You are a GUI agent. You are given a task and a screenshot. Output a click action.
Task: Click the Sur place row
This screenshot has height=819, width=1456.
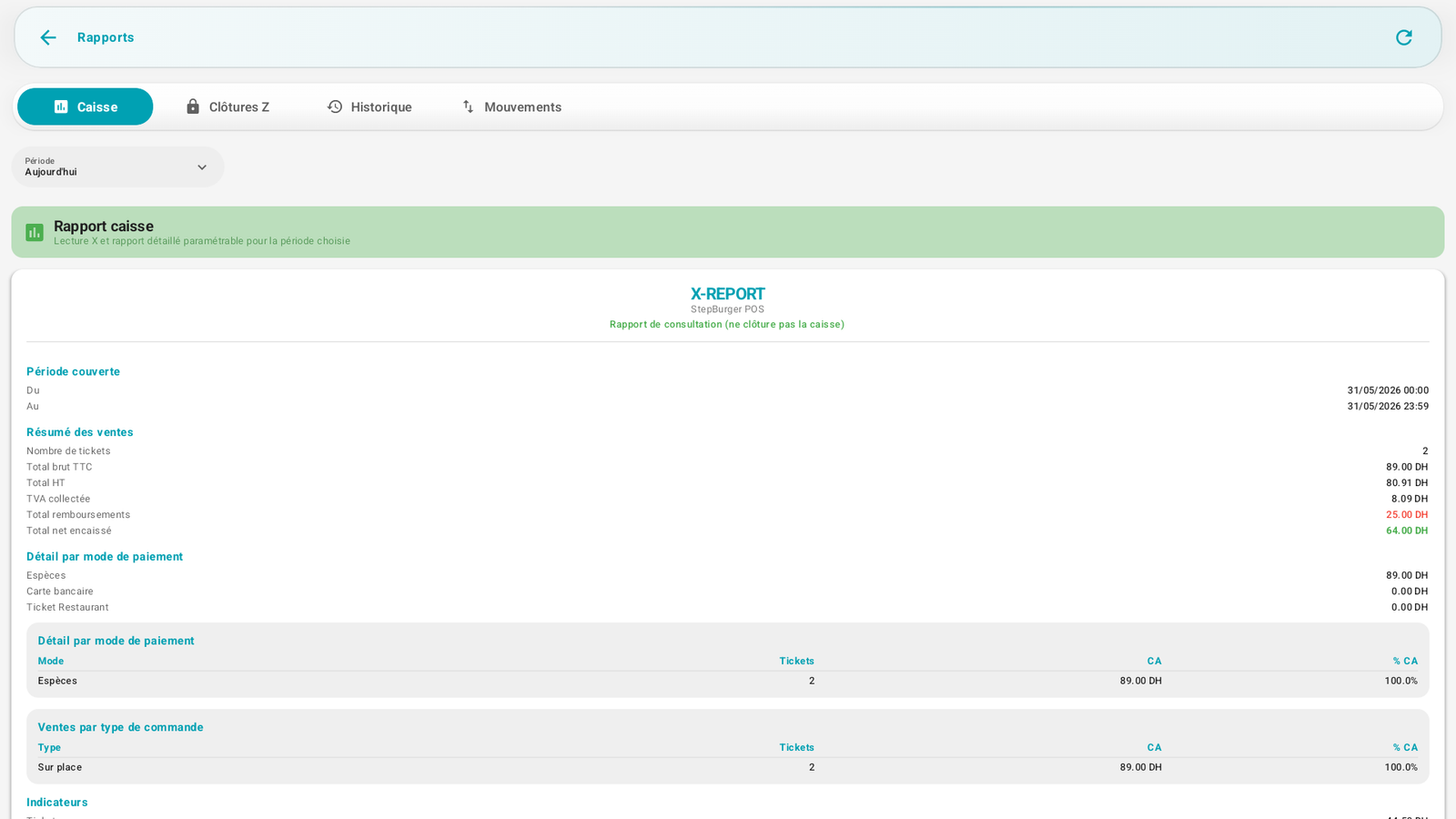728,767
